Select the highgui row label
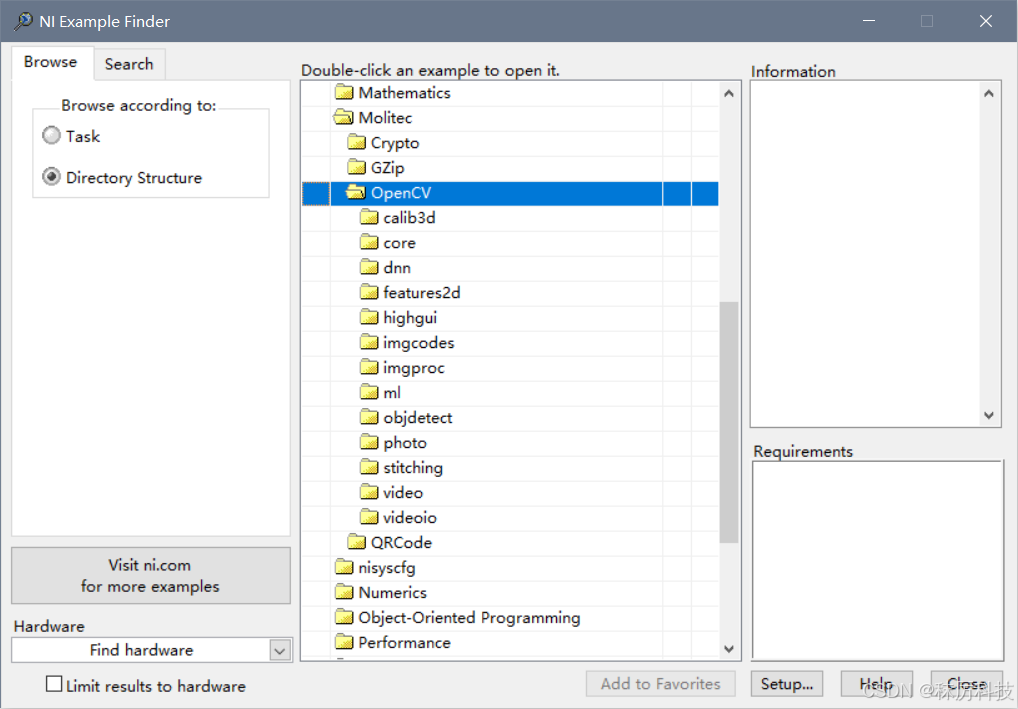 pos(410,317)
